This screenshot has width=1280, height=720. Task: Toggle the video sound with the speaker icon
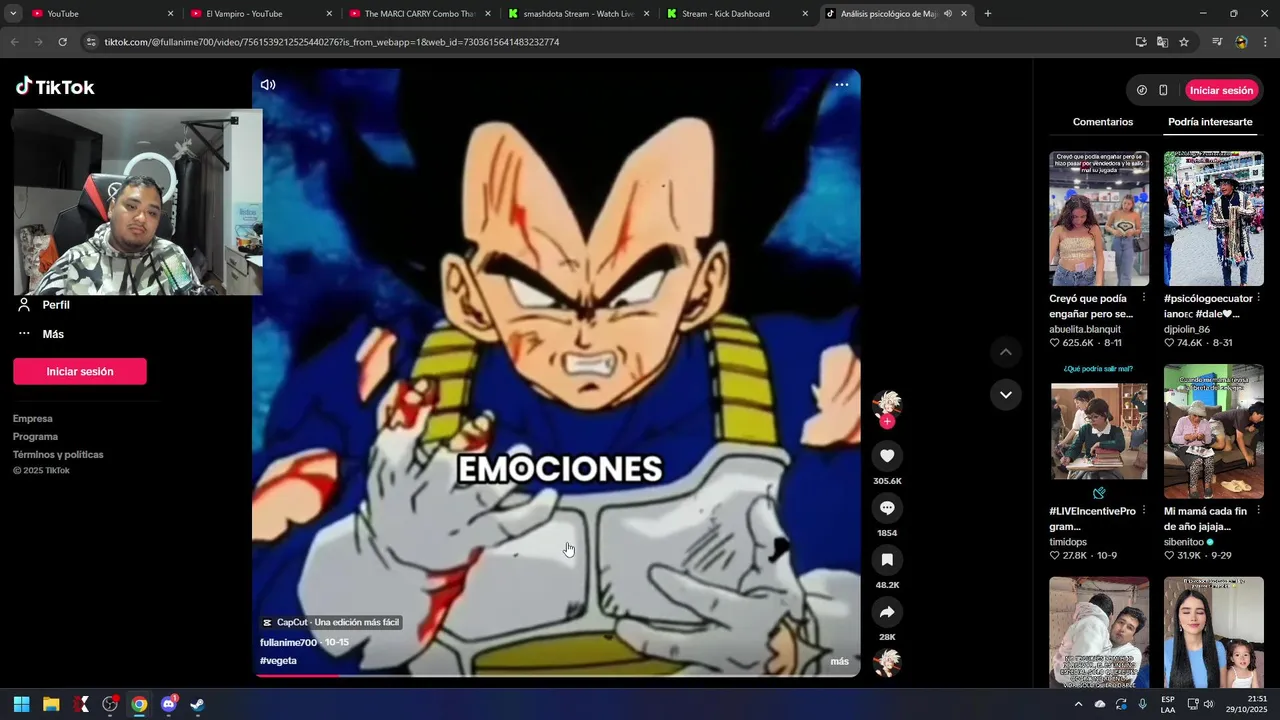[268, 85]
